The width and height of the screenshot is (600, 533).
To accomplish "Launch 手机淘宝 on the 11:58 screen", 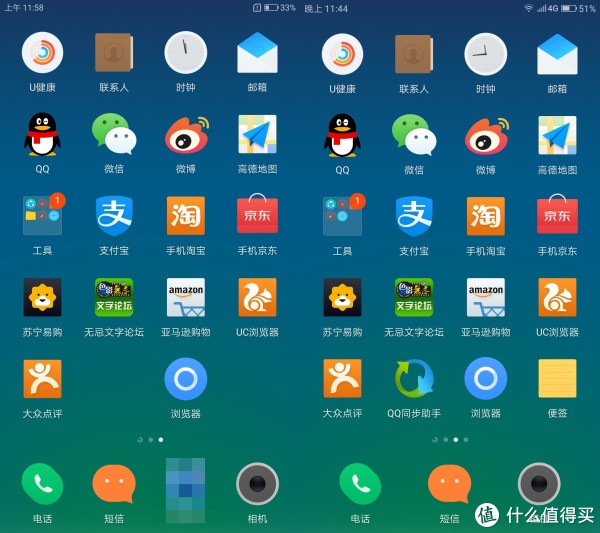I will (x=186, y=215).
